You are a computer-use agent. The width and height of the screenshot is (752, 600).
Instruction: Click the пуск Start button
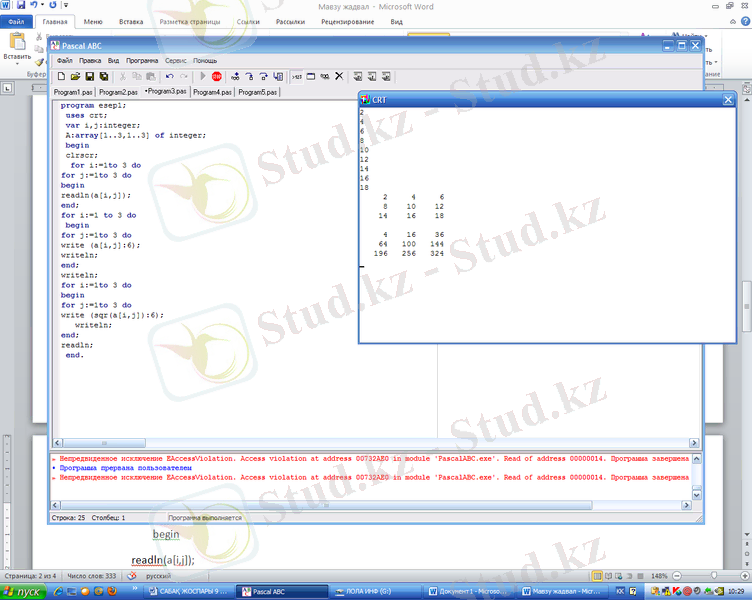[24, 592]
